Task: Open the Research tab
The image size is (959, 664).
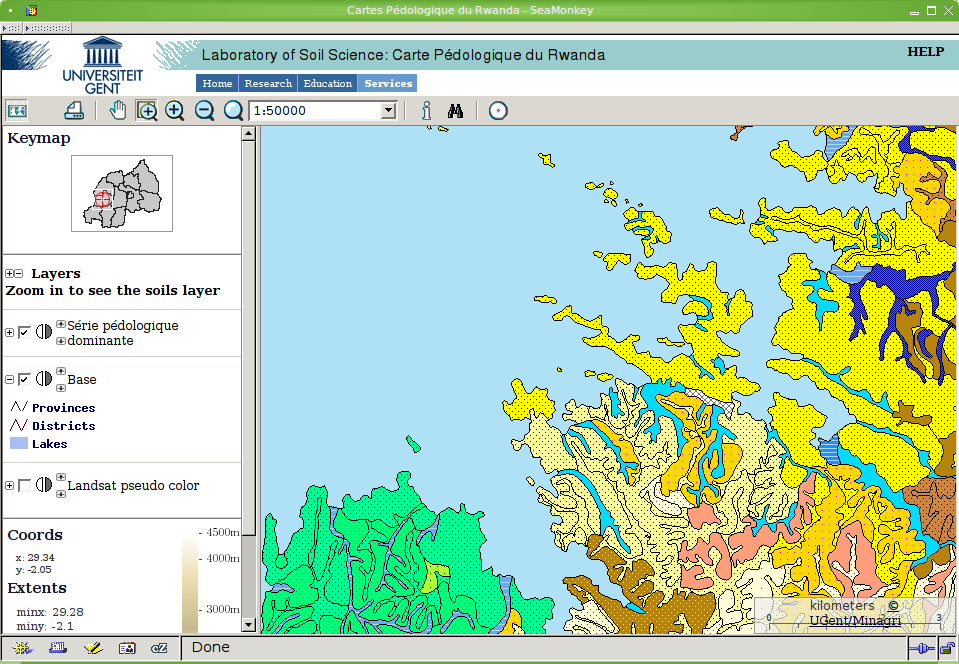Action: point(268,84)
